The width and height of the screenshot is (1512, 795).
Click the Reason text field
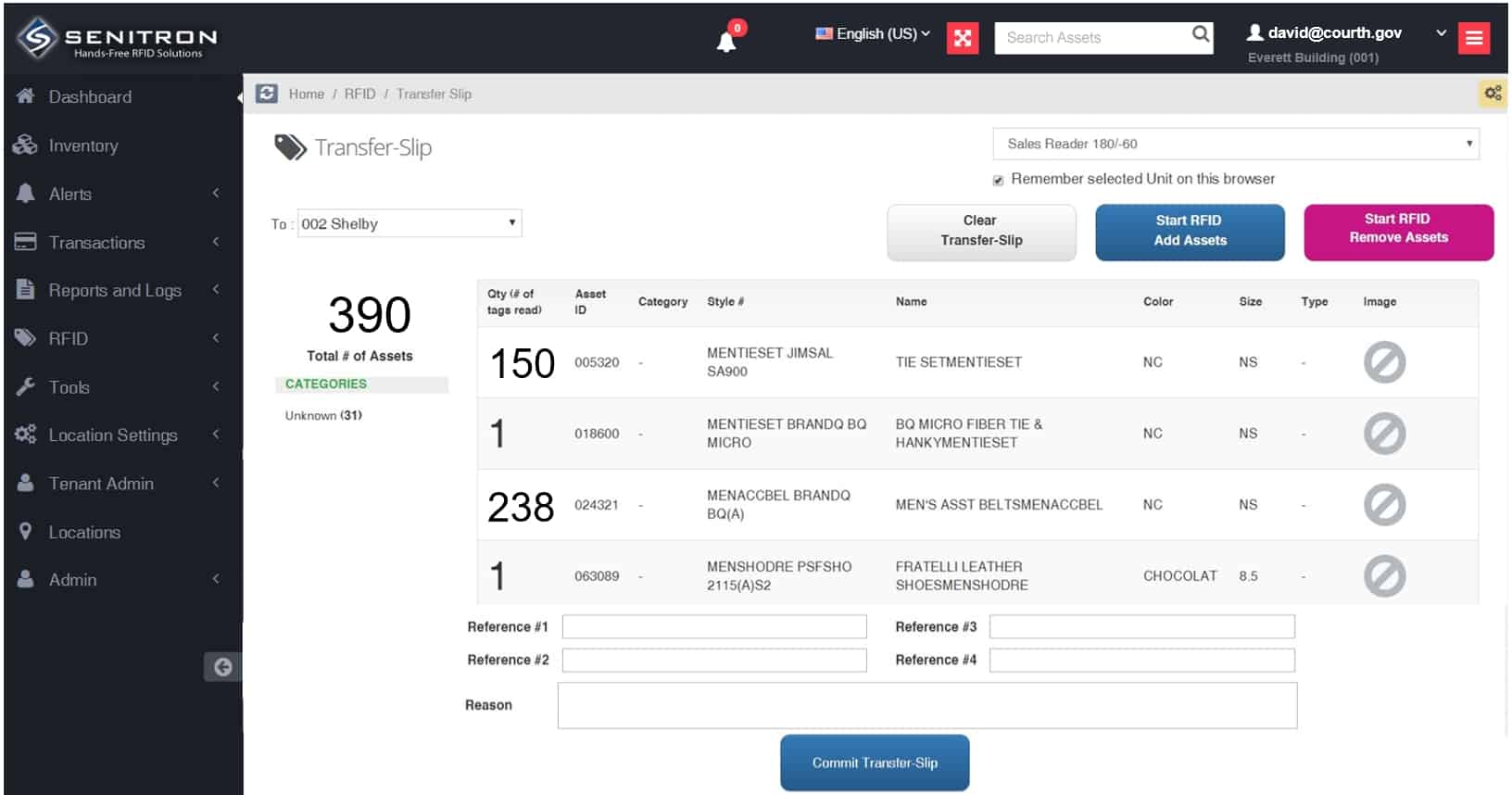coord(926,706)
